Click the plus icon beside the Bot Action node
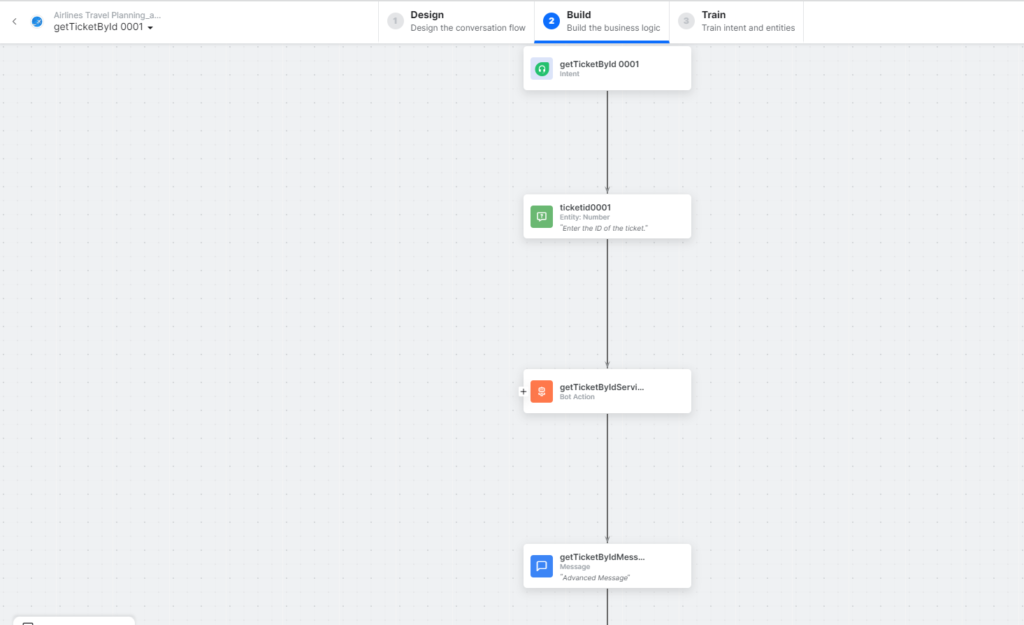Screen dimensions: 1024x625 [x=522, y=392]
